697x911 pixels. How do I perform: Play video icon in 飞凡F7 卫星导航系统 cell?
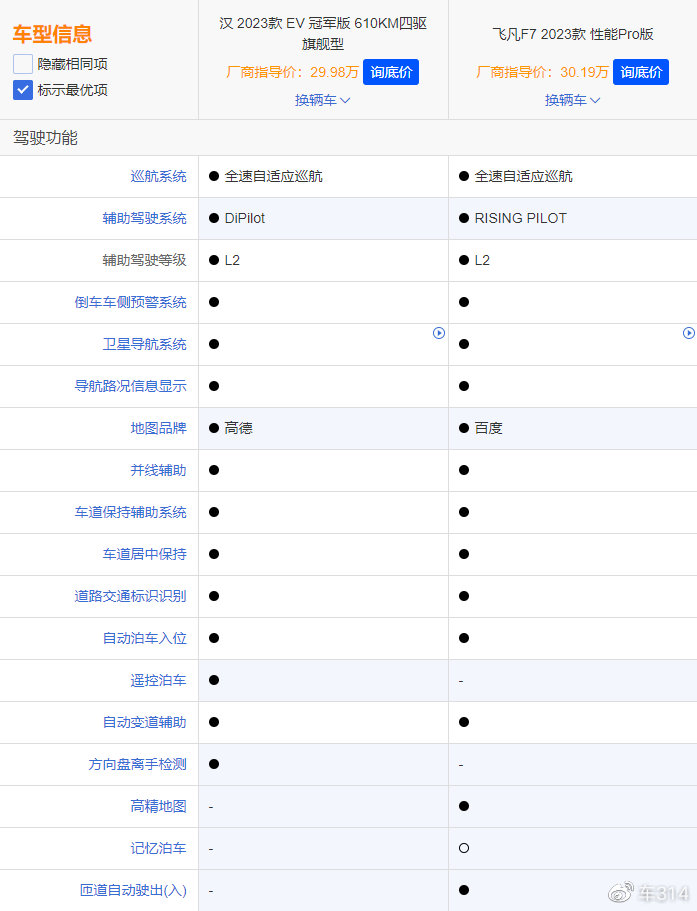coord(689,333)
